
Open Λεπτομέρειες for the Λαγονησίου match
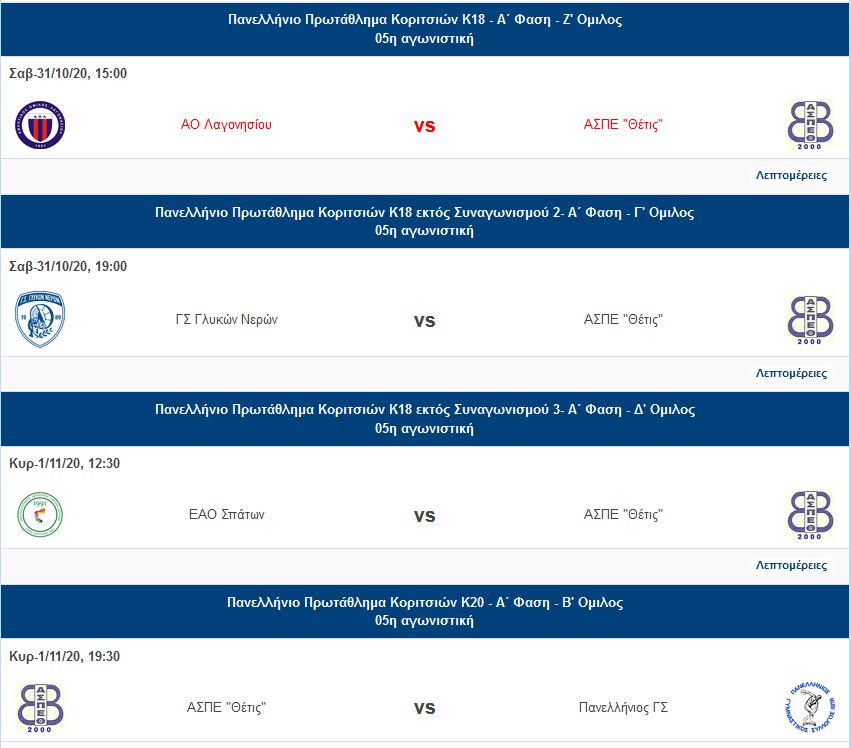791,176
